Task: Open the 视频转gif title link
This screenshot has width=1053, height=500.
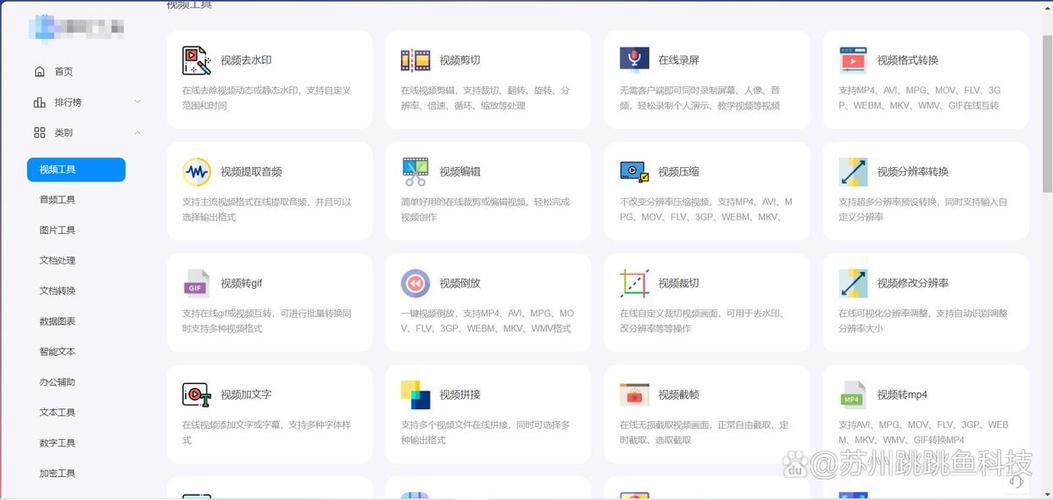Action: coord(242,283)
